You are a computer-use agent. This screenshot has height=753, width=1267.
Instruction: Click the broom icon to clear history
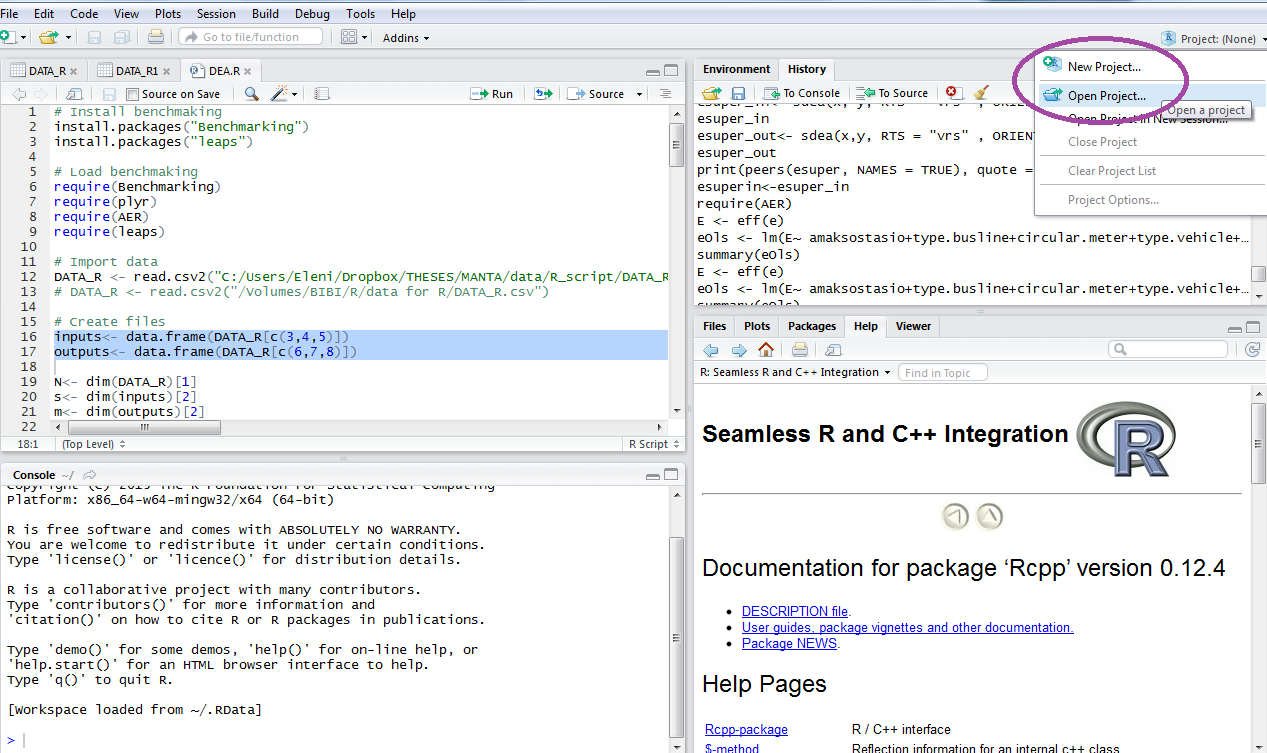pyautogui.click(x=981, y=93)
